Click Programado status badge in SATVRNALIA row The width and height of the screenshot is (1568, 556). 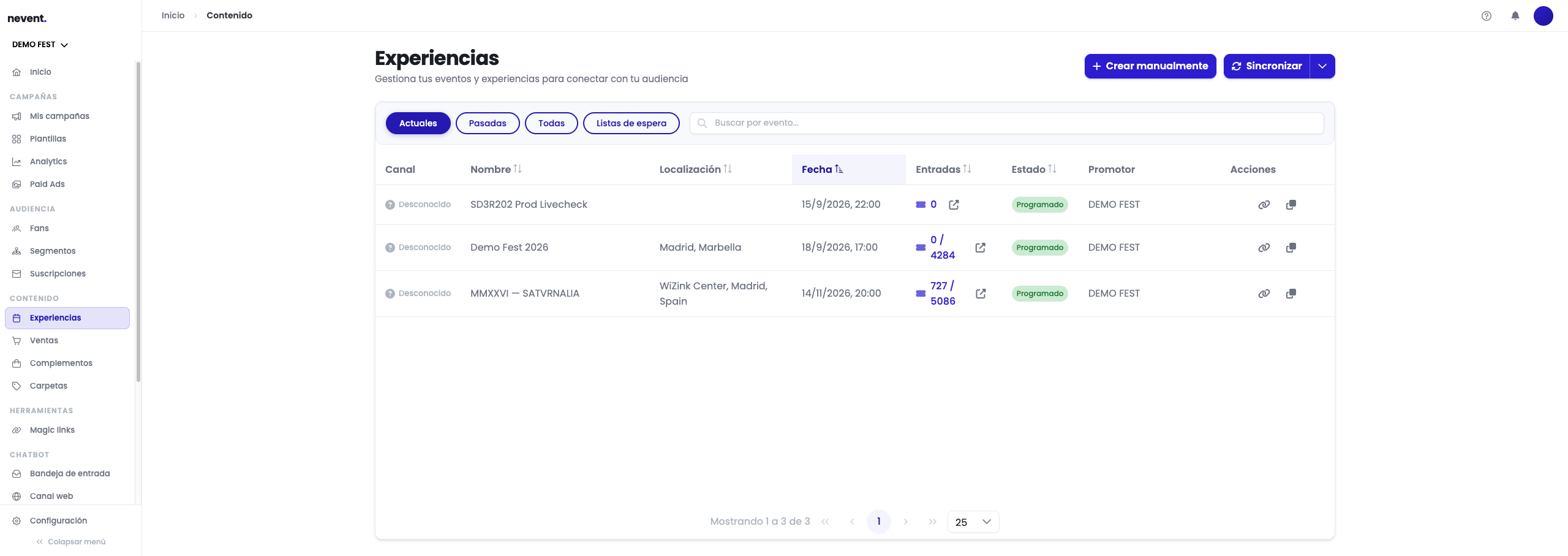pyautogui.click(x=1040, y=294)
